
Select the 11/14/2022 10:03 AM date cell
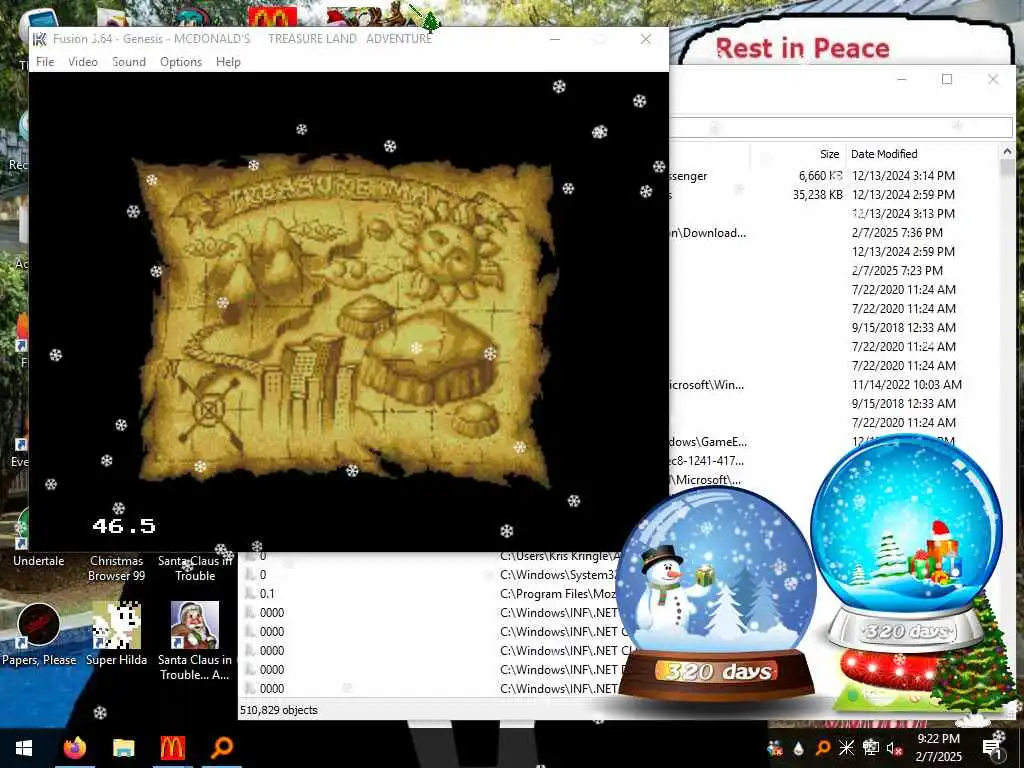coord(906,385)
